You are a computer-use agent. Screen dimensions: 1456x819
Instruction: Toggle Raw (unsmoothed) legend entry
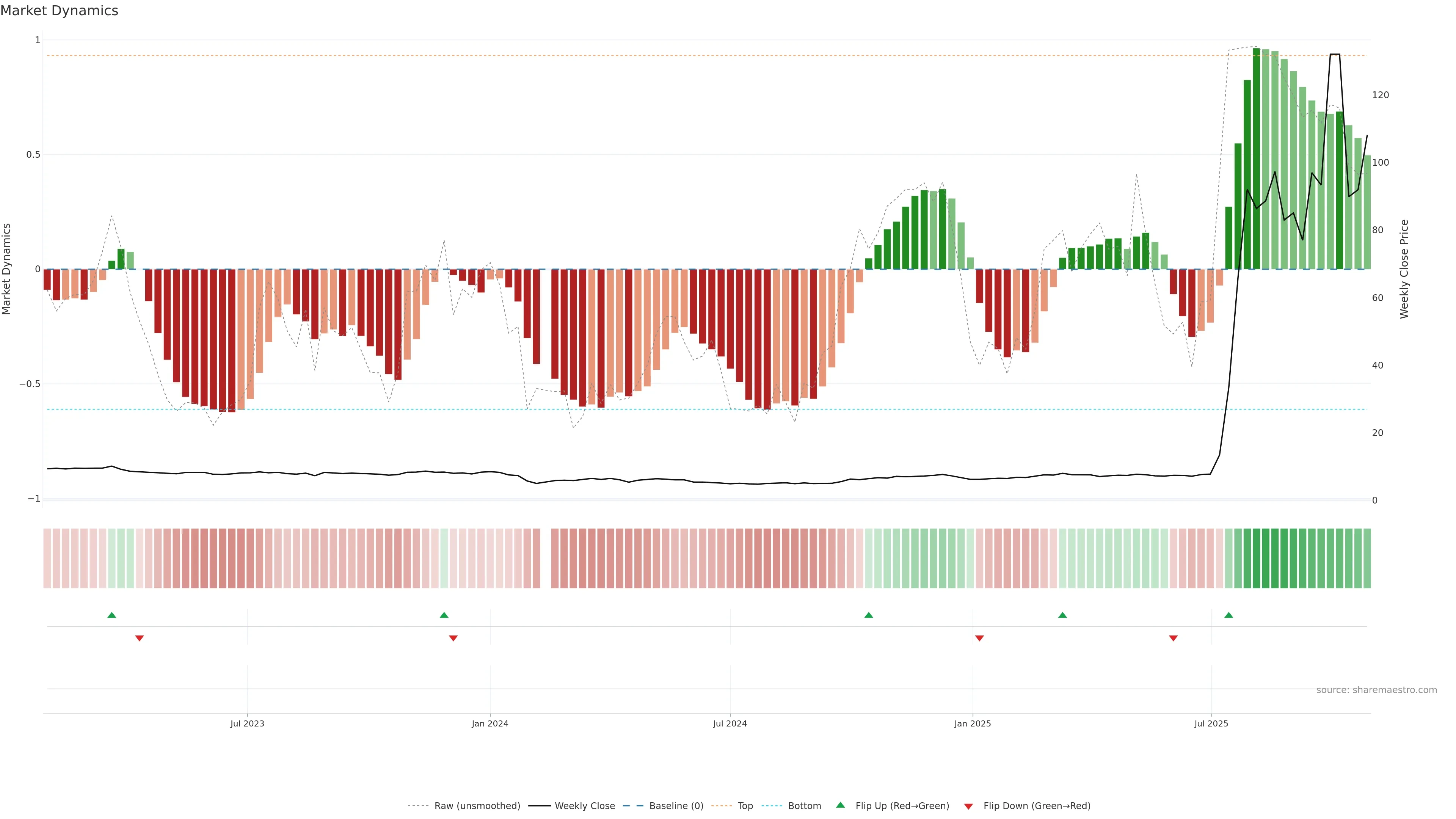point(477,806)
